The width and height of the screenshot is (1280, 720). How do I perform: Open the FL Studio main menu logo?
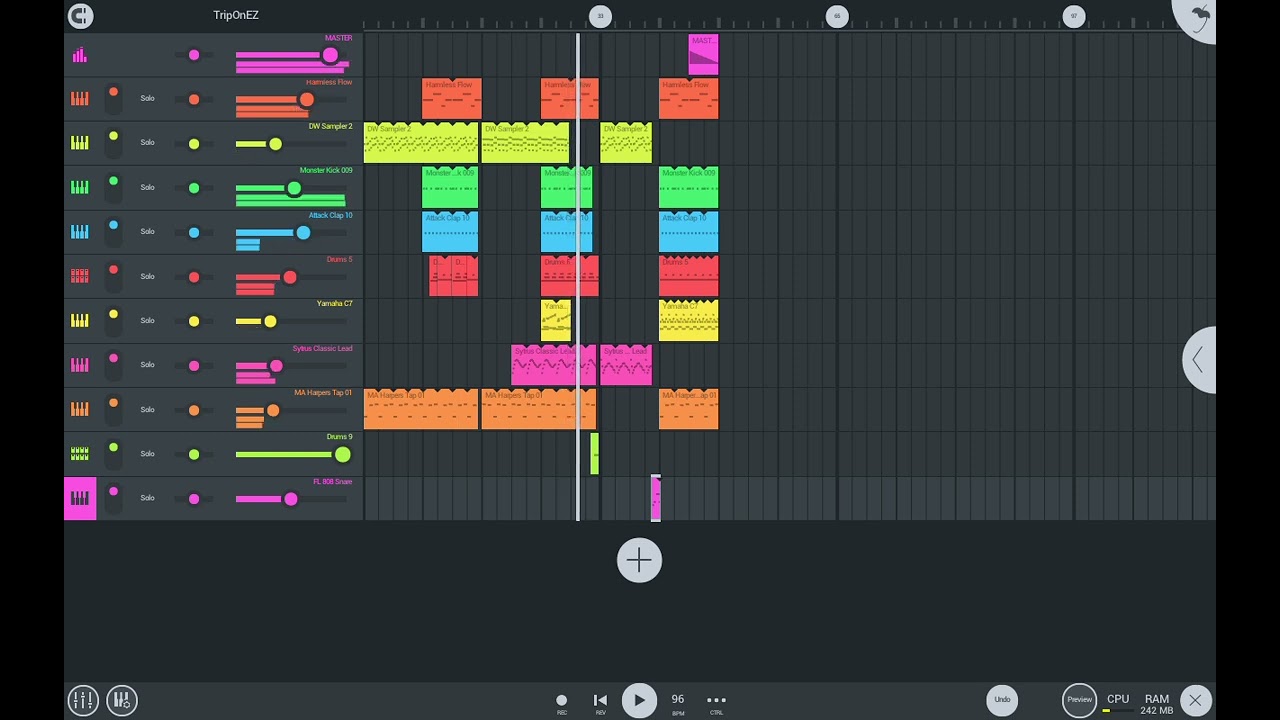80,15
